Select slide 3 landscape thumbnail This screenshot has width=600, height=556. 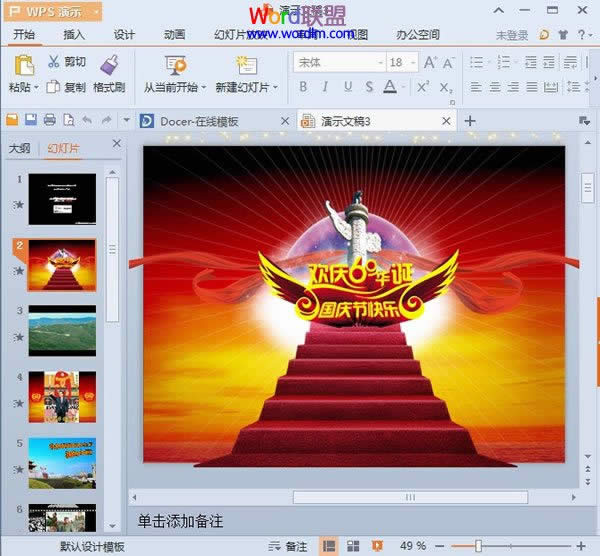[x=62, y=331]
